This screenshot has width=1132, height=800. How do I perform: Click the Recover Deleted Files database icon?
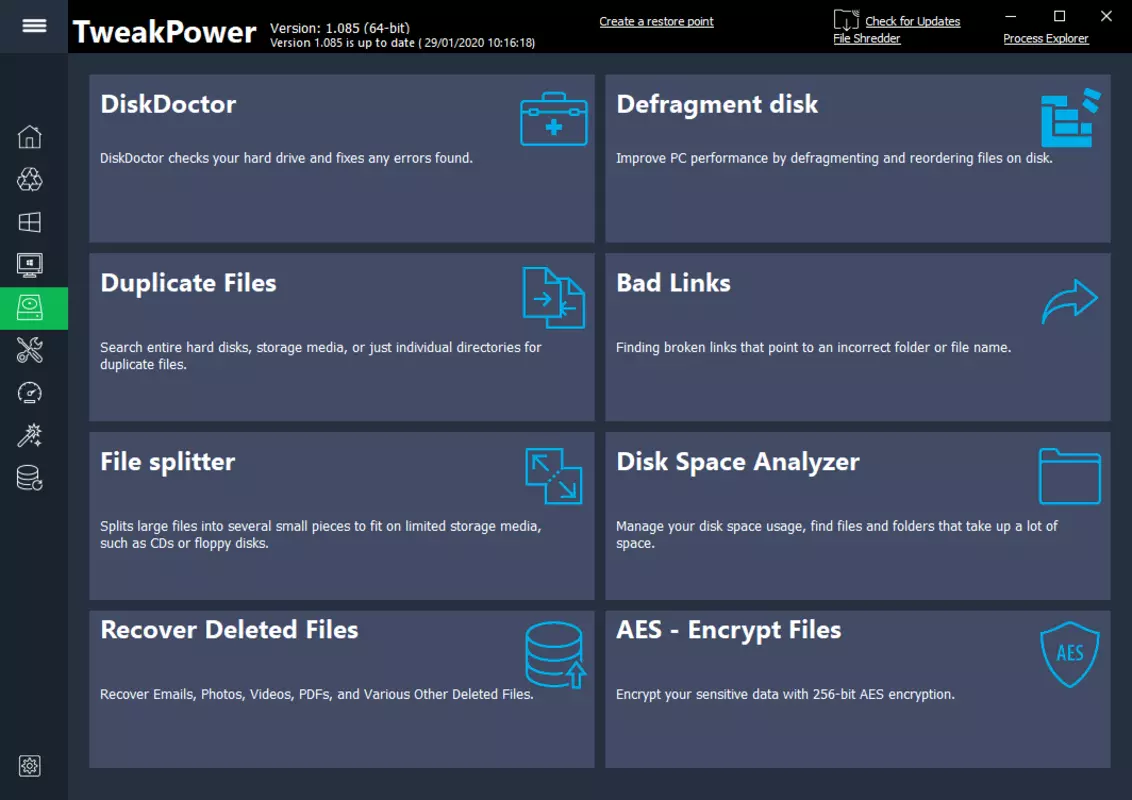(x=555, y=655)
